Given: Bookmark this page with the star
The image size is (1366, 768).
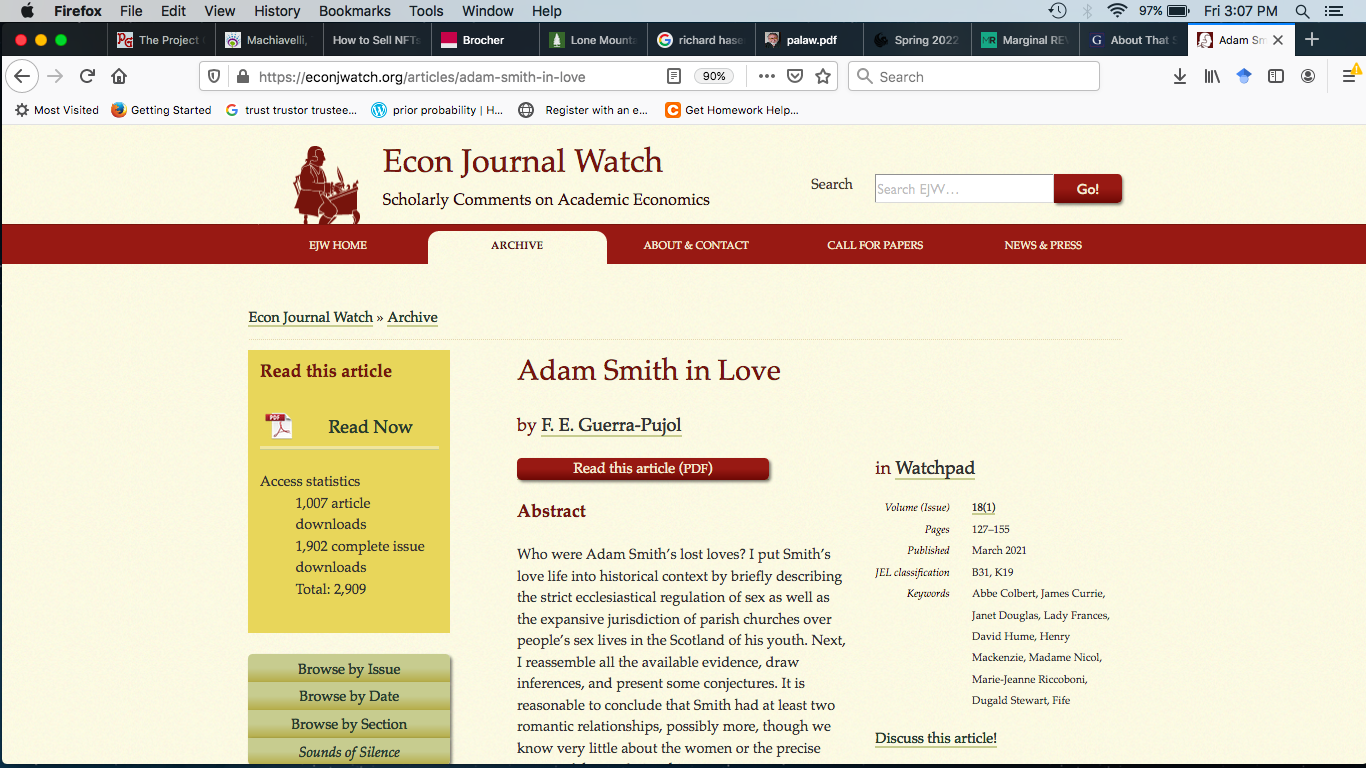Looking at the screenshot, I should 823,77.
